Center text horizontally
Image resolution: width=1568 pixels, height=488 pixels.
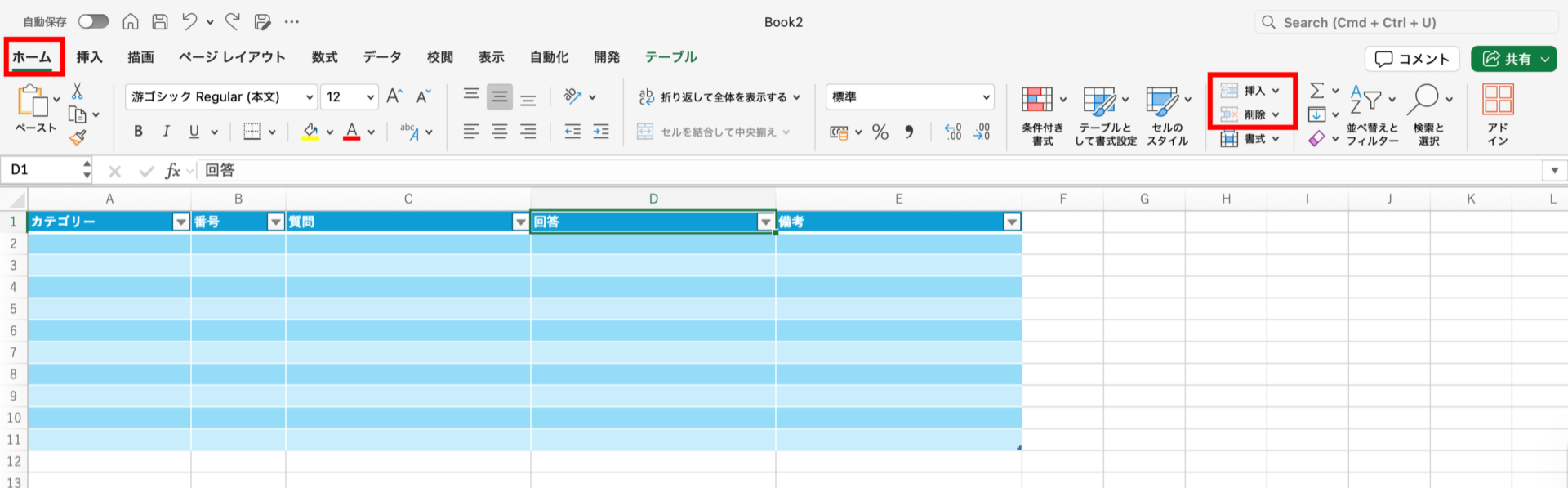tap(500, 132)
